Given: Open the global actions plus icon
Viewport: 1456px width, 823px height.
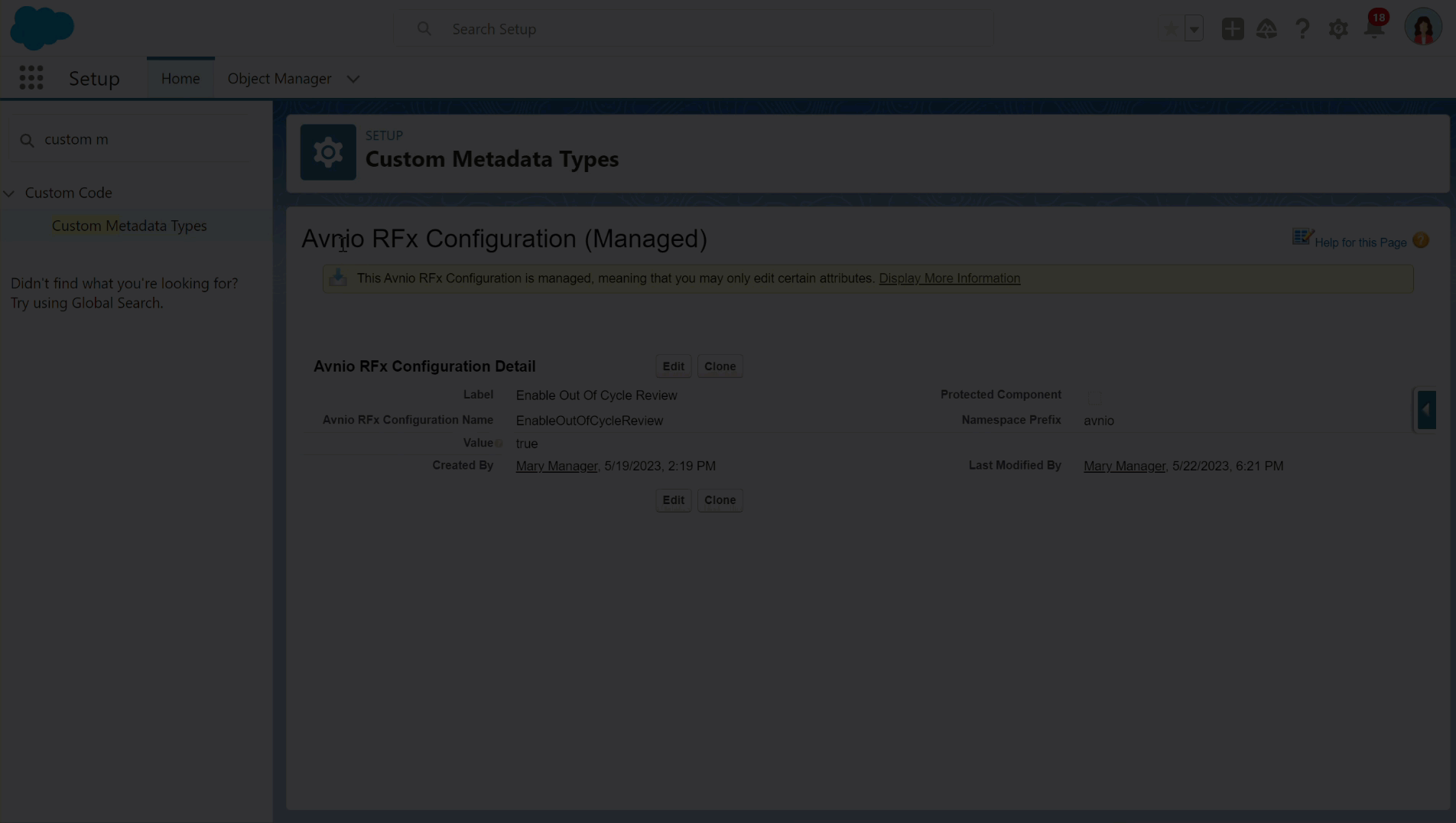Looking at the screenshot, I should point(1232,29).
